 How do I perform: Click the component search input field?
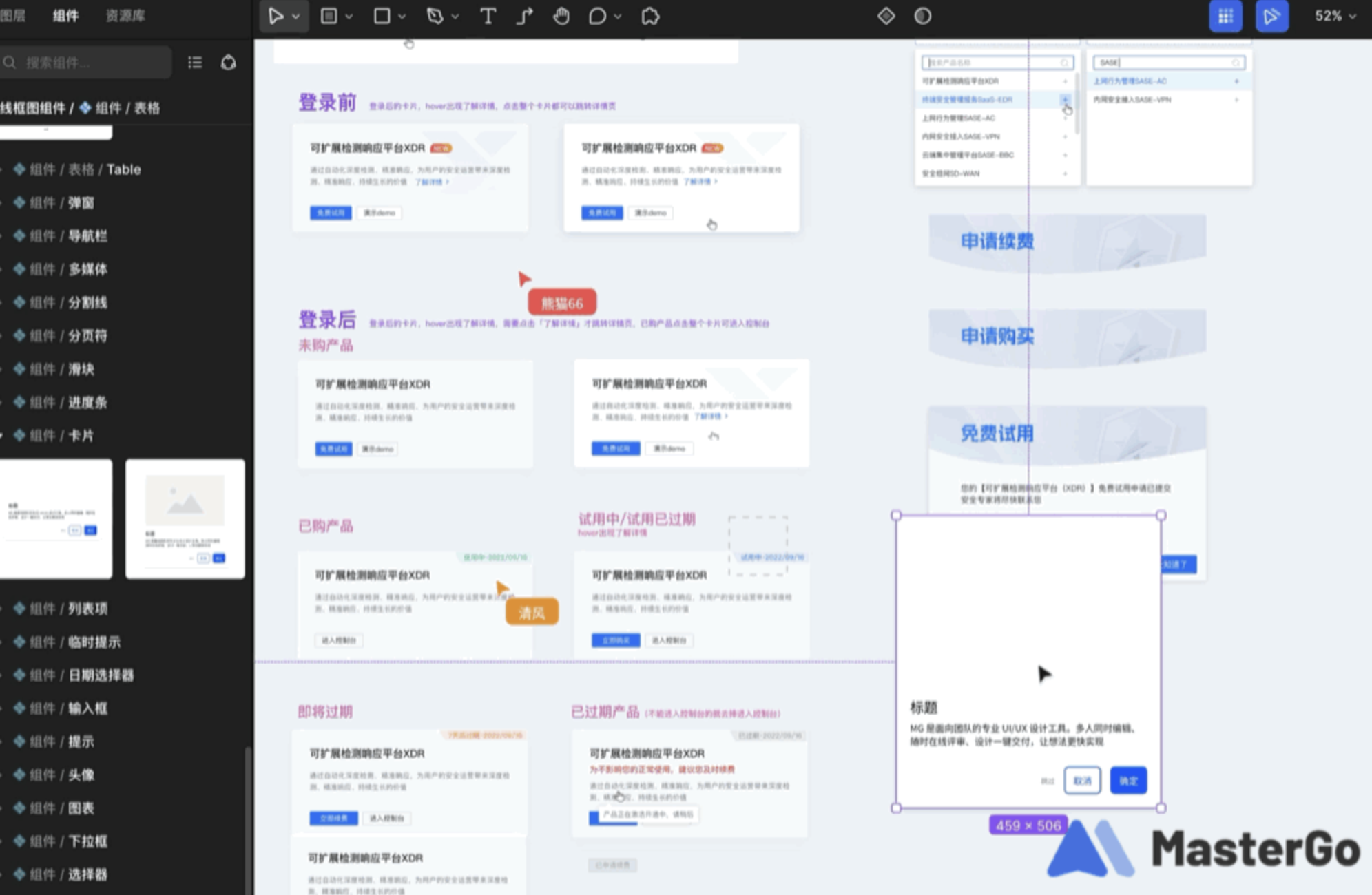click(86, 62)
